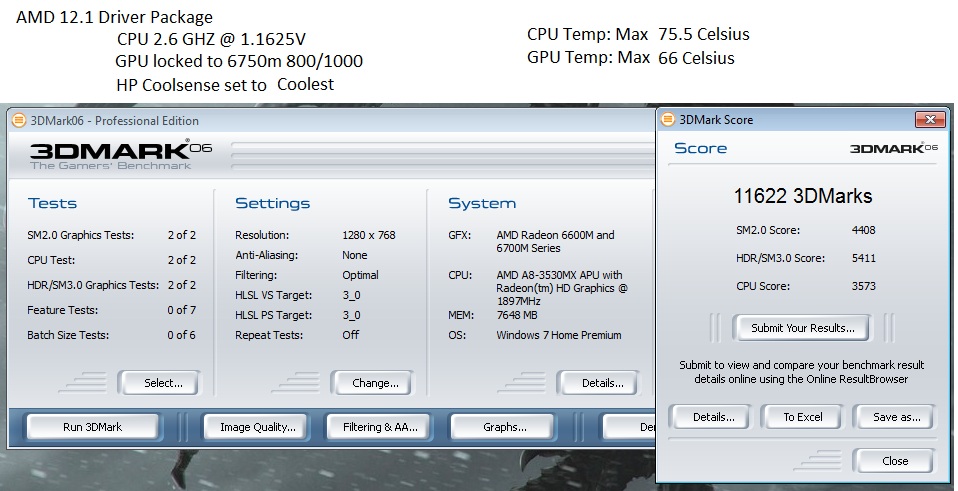This screenshot has width=958, height=491.
Task: Click the Feature Tests count 0 of 7
Action: (181, 310)
